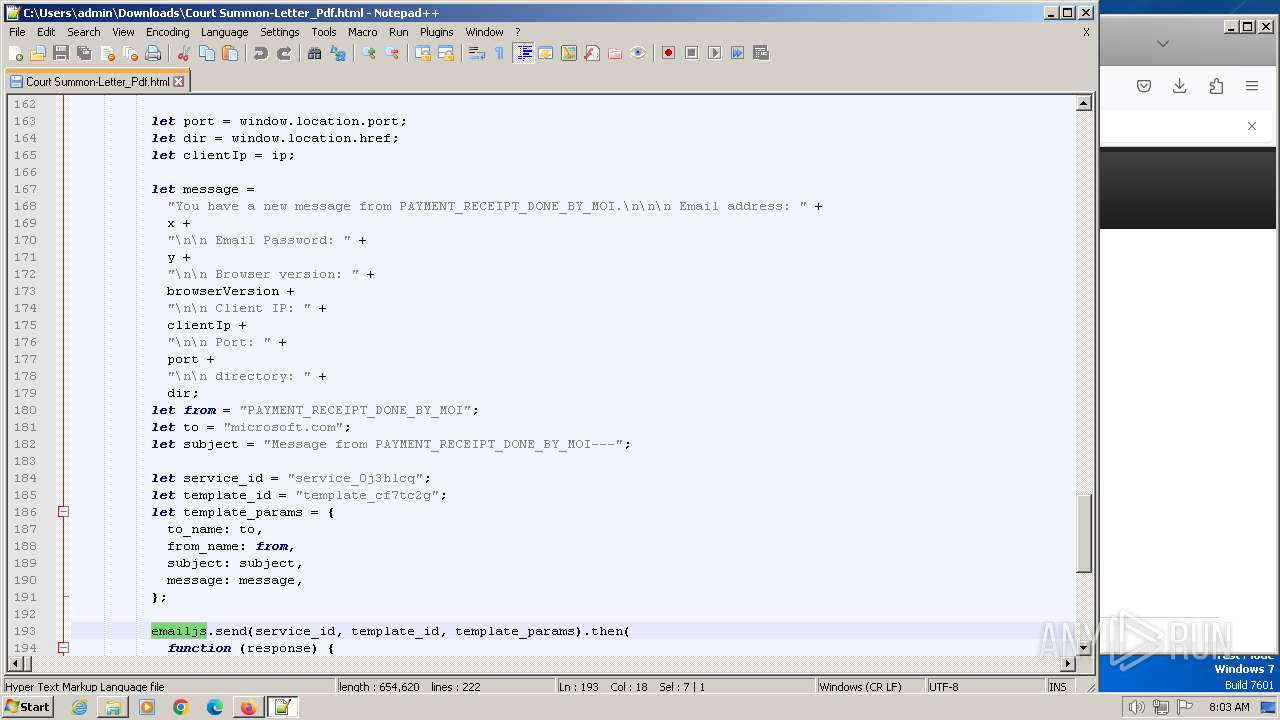Paste from the clipboard via the toolbar icon
This screenshot has width=1280, height=720.
[x=230, y=53]
